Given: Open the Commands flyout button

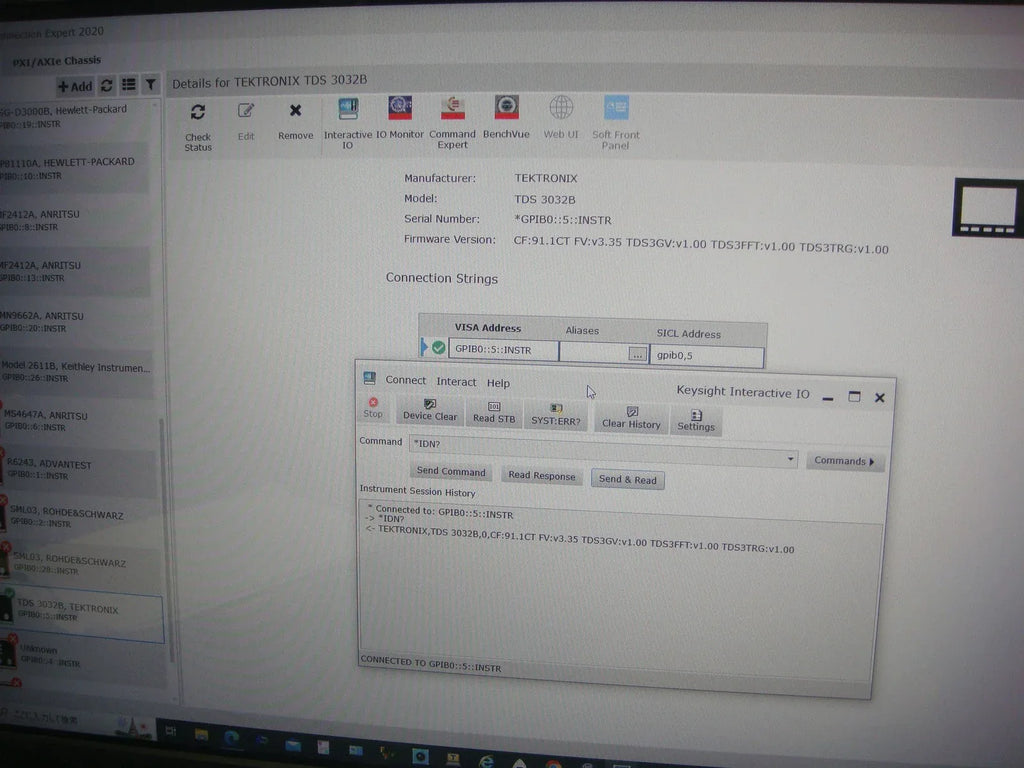Looking at the screenshot, I should click(844, 461).
